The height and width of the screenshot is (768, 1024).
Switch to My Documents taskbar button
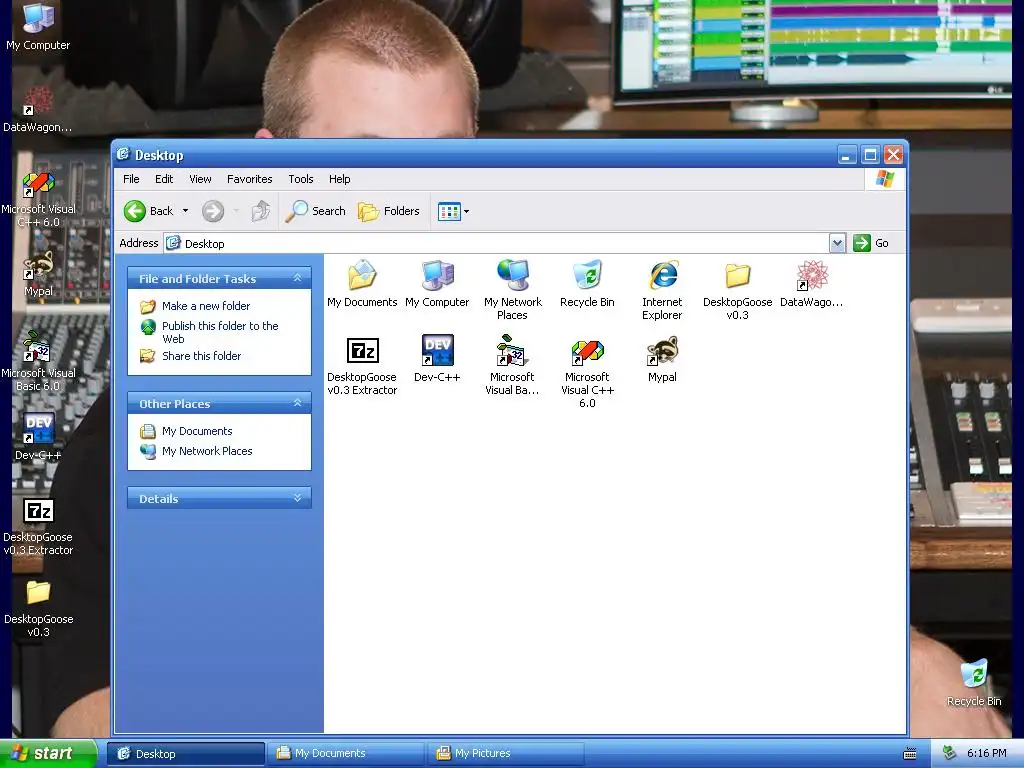point(345,754)
